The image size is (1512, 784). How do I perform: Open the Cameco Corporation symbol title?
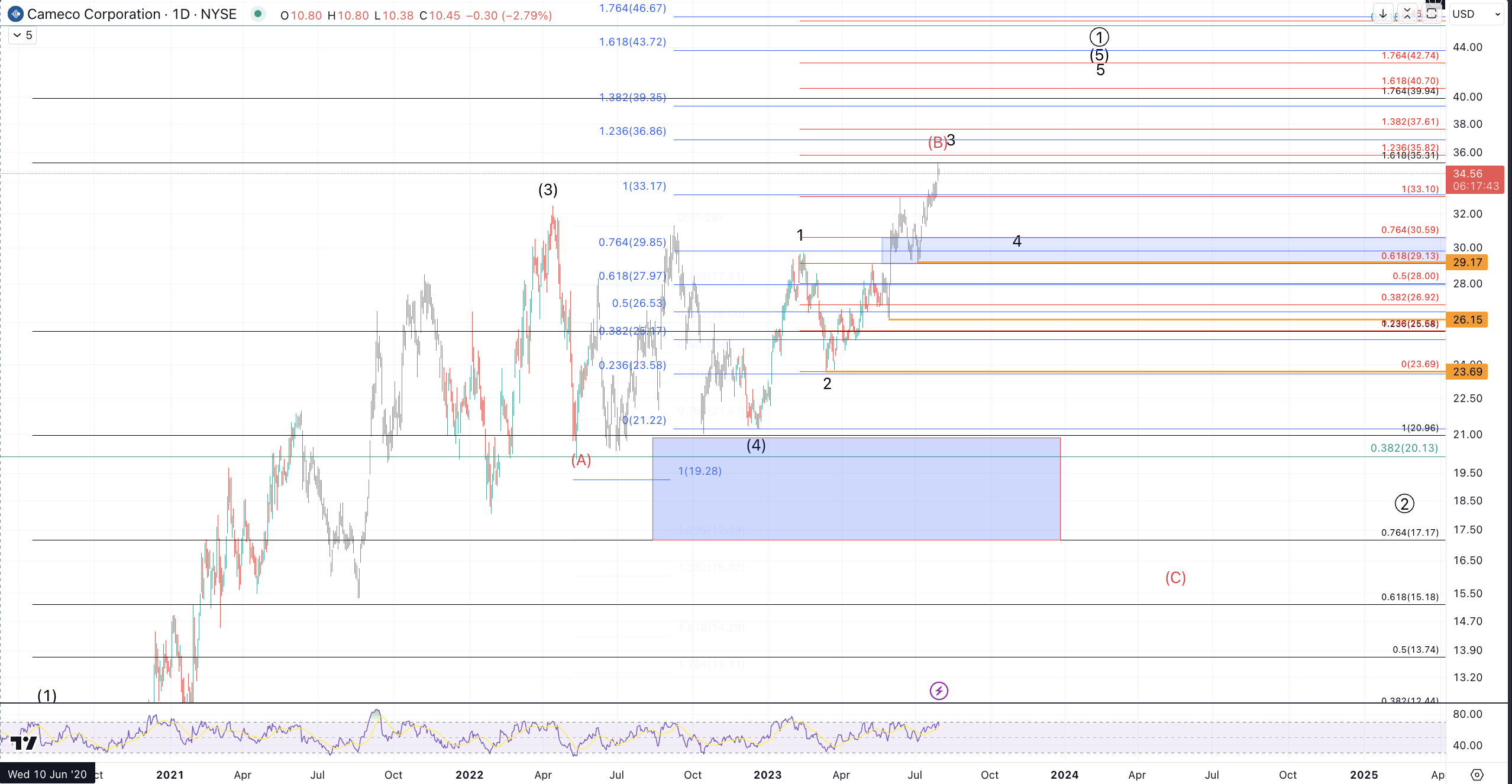coord(131,14)
